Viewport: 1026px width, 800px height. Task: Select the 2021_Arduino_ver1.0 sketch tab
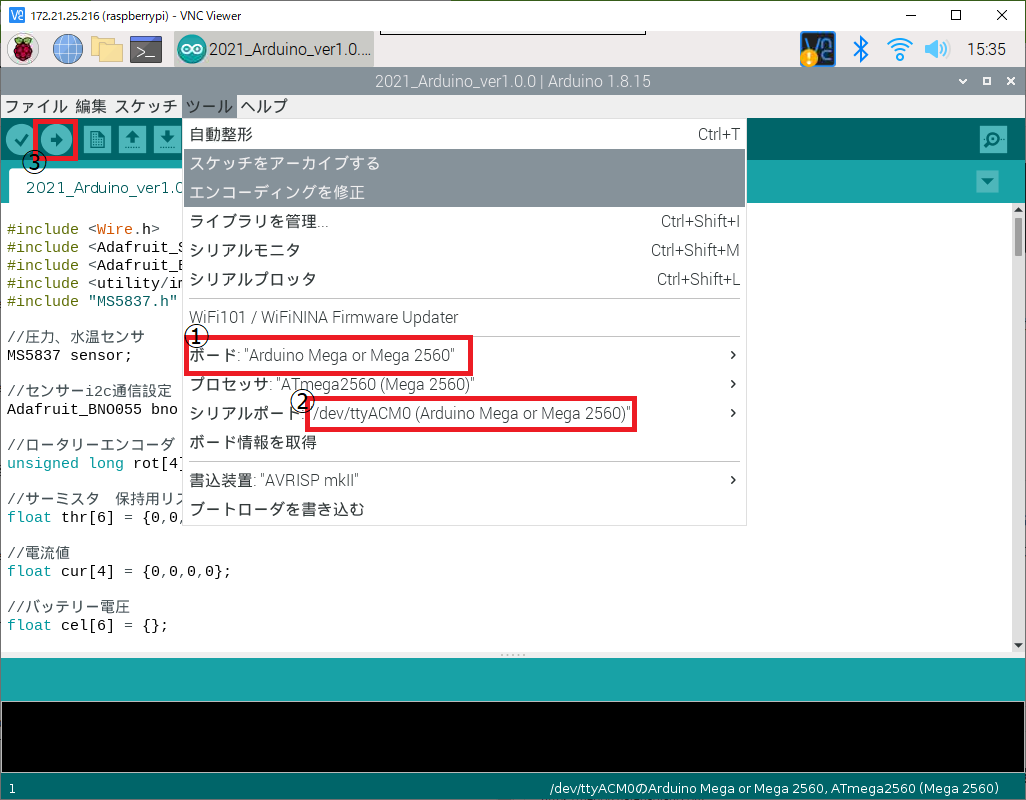pyautogui.click(x=98, y=188)
